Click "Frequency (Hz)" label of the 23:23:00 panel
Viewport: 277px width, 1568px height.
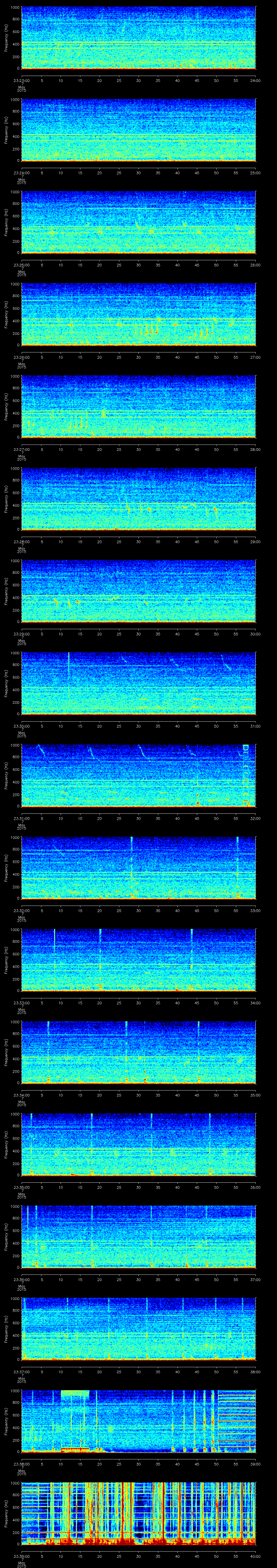(x=6, y=38)
